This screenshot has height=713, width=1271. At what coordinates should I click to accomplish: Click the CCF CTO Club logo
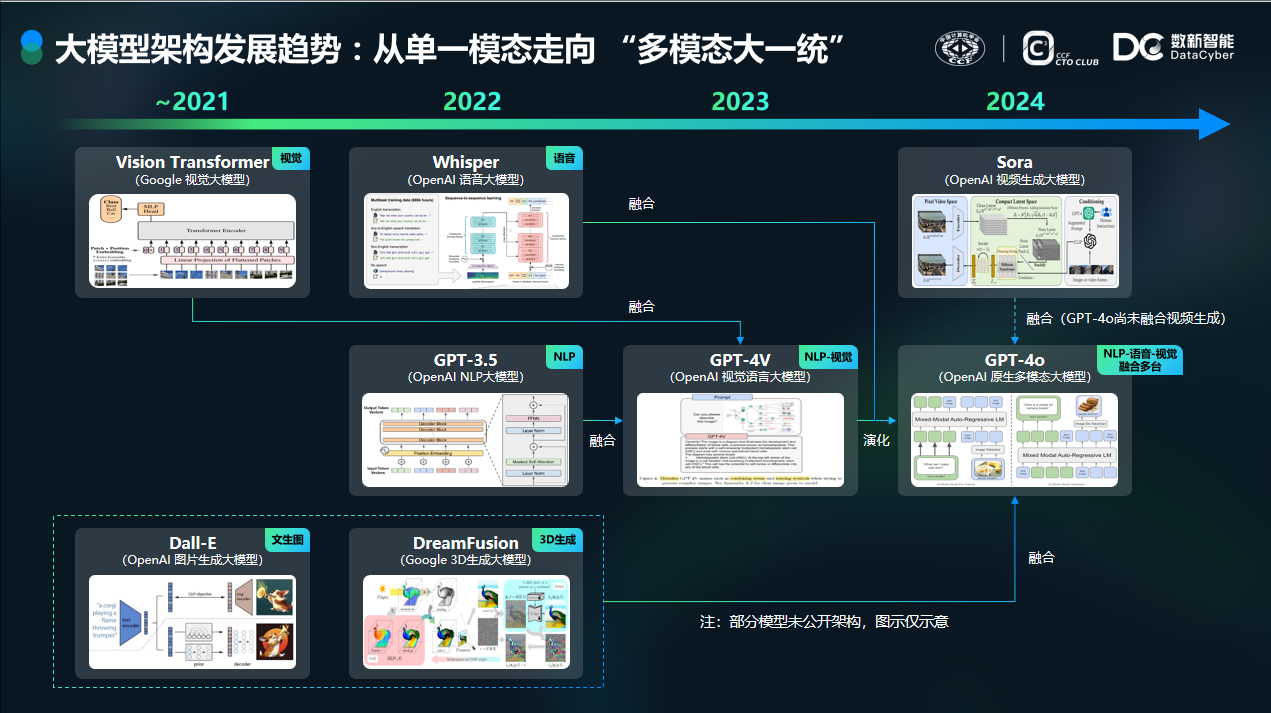[1060, 48]
